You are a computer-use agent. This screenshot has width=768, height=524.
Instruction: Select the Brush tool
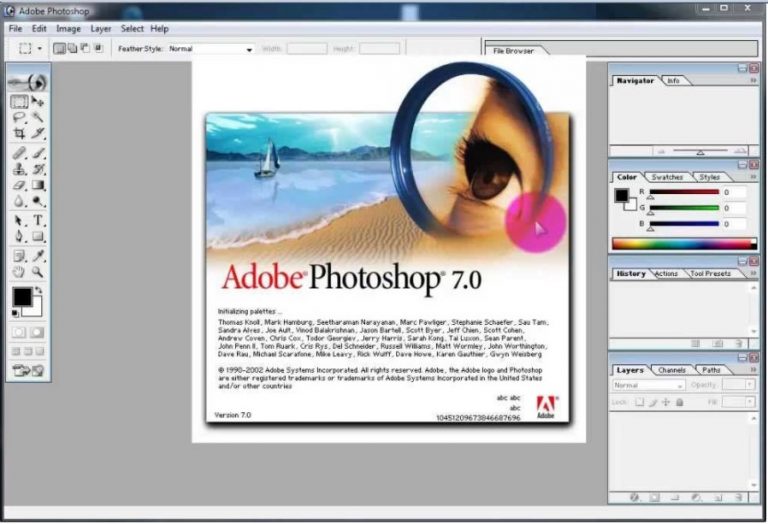coord(38,153)
